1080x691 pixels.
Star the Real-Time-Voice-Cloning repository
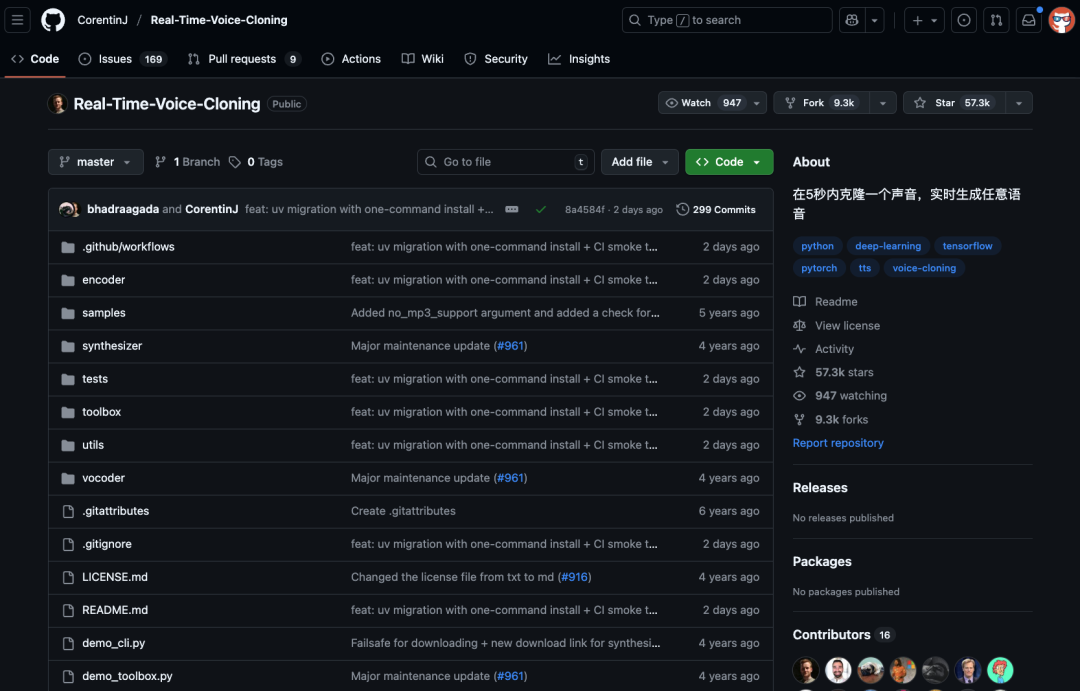point(955,103)
